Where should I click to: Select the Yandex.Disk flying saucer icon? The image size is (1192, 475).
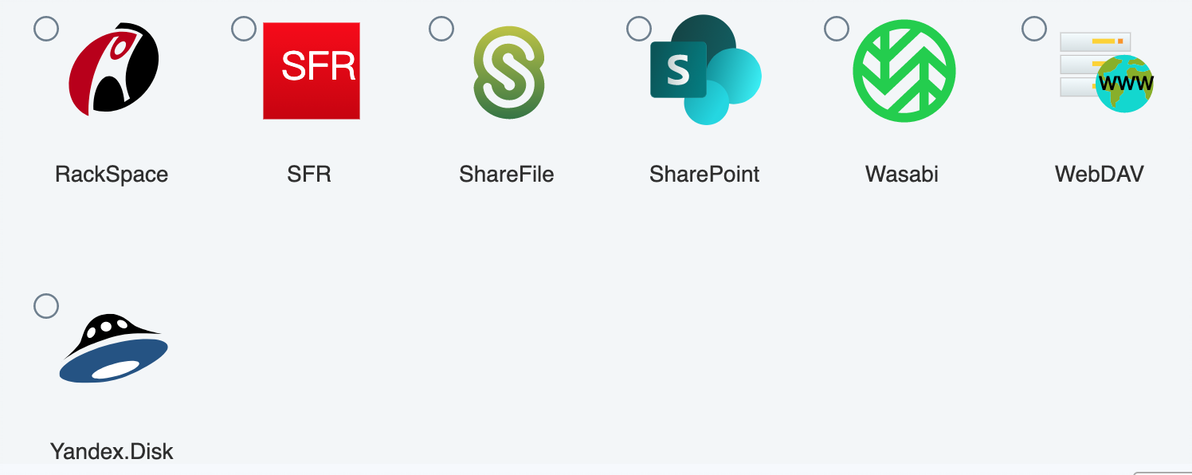tap(114, 347)
